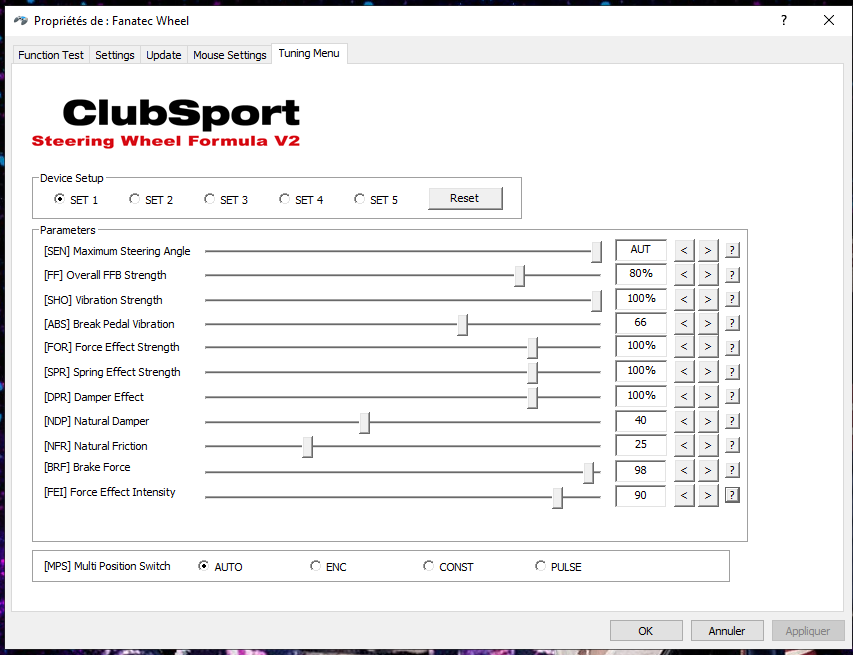Decrease Maximum Steering Angle with left arrow
Image resolution: width=853 pixels, height=655 pixels.
pyautogui.click(x=684, y=250)
